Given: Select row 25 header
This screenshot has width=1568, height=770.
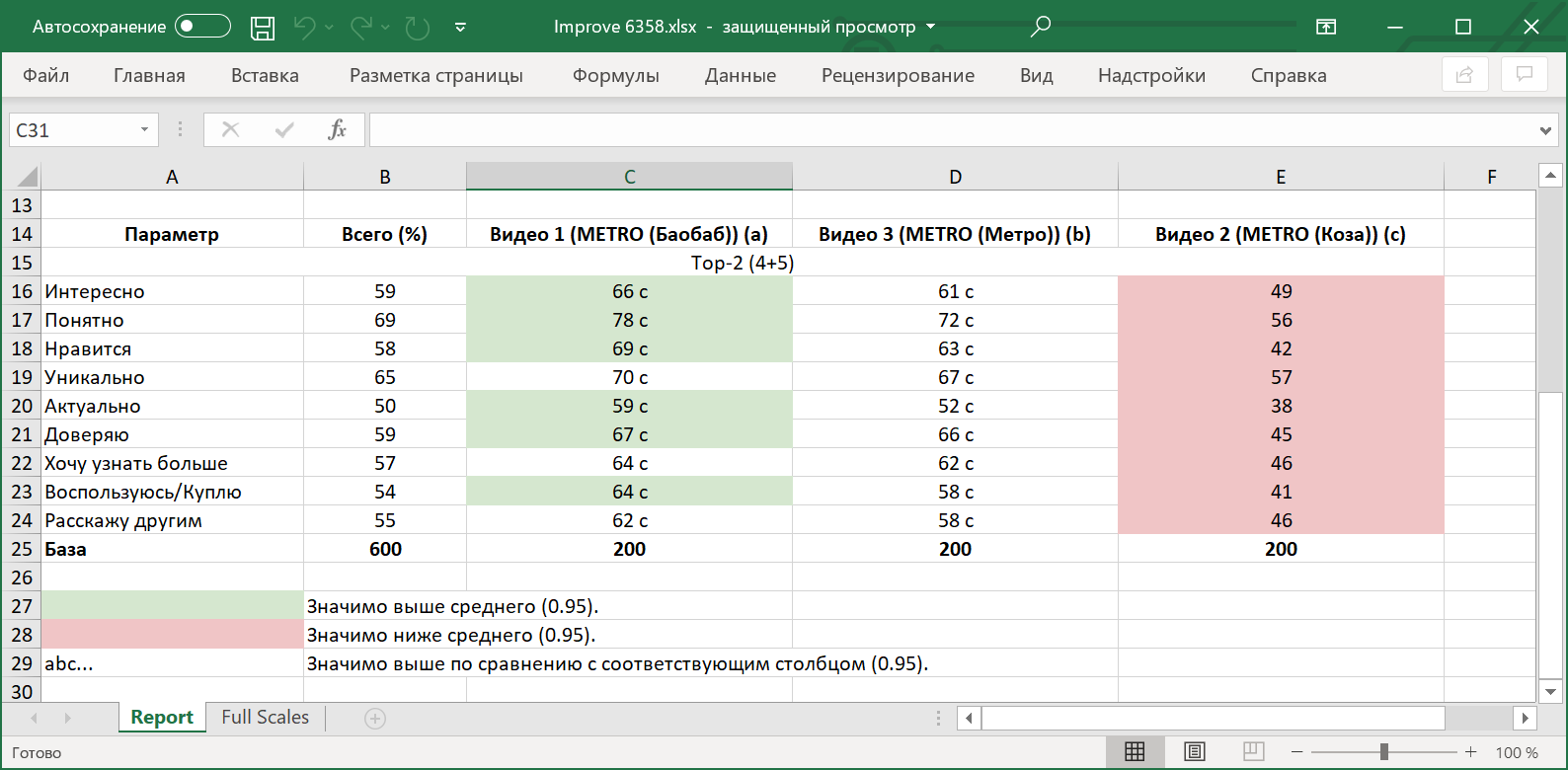Looking at the screenshot, I should (22, 549).
